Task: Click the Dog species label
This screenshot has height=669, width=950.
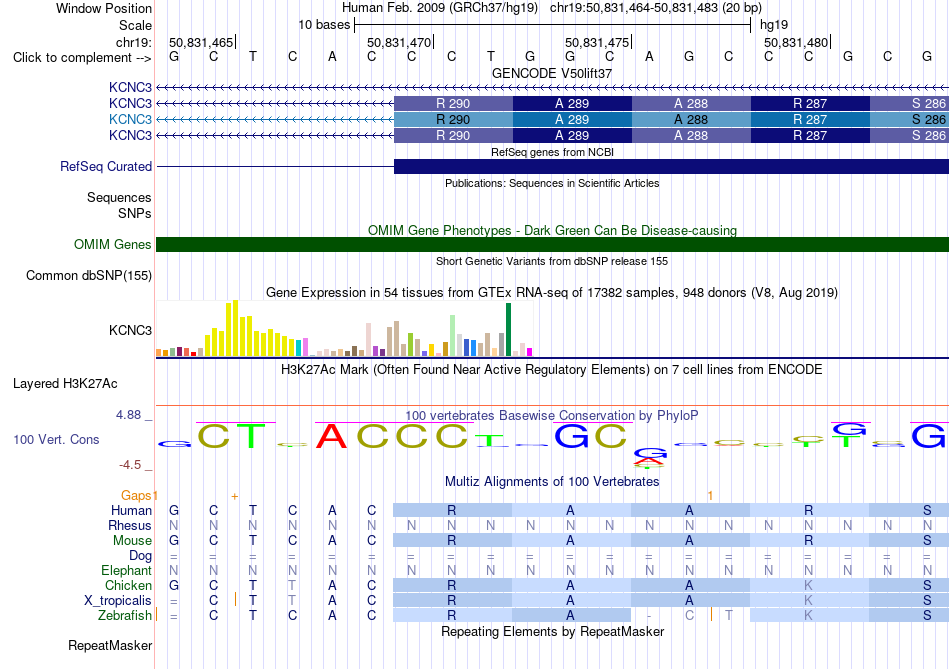Action: pyautogui.click(x=141, y=555)
